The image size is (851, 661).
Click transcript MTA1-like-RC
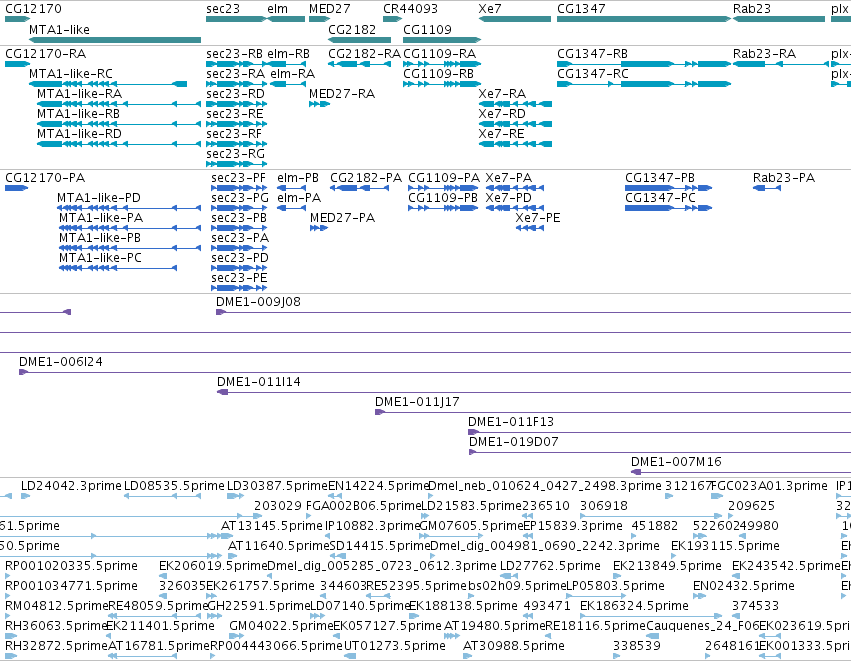pyautogui.click(x=108, y=84)
